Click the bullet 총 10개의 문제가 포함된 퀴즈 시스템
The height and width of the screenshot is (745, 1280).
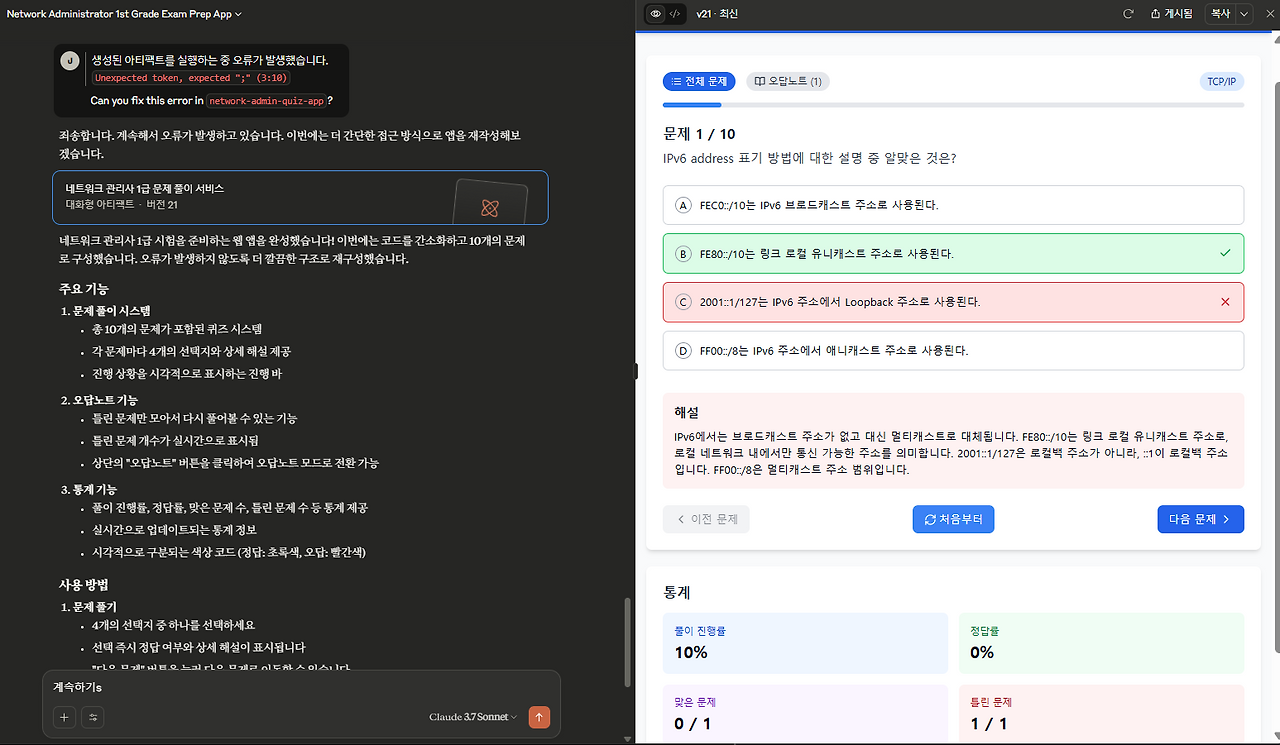(177, 329)
